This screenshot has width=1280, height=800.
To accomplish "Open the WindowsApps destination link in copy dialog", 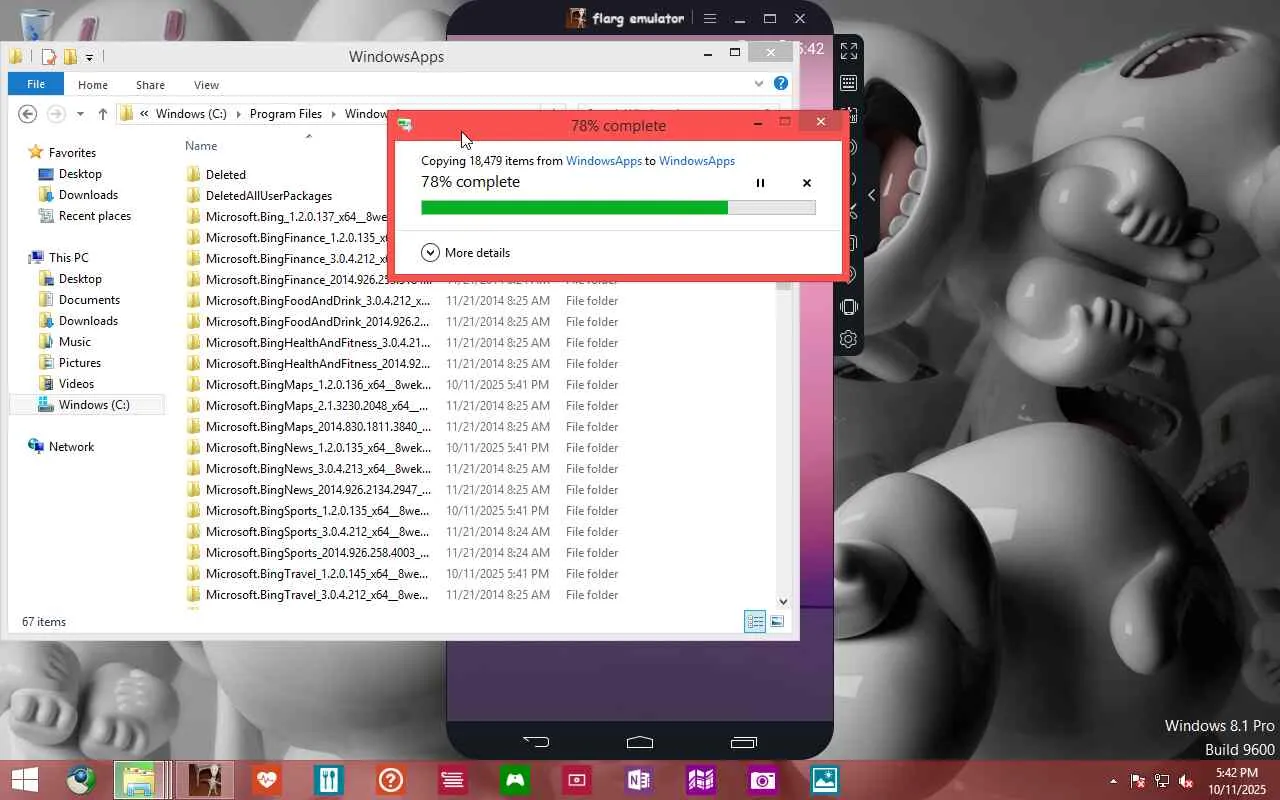I will 697,161.
